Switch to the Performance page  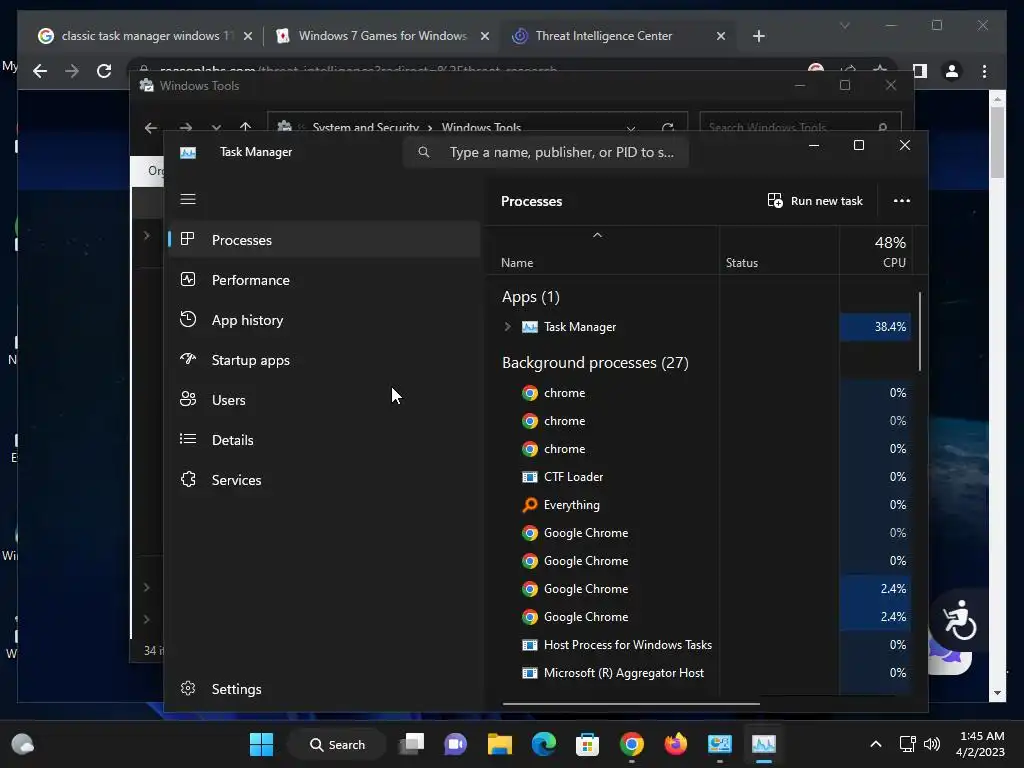(x=325, y=280)
